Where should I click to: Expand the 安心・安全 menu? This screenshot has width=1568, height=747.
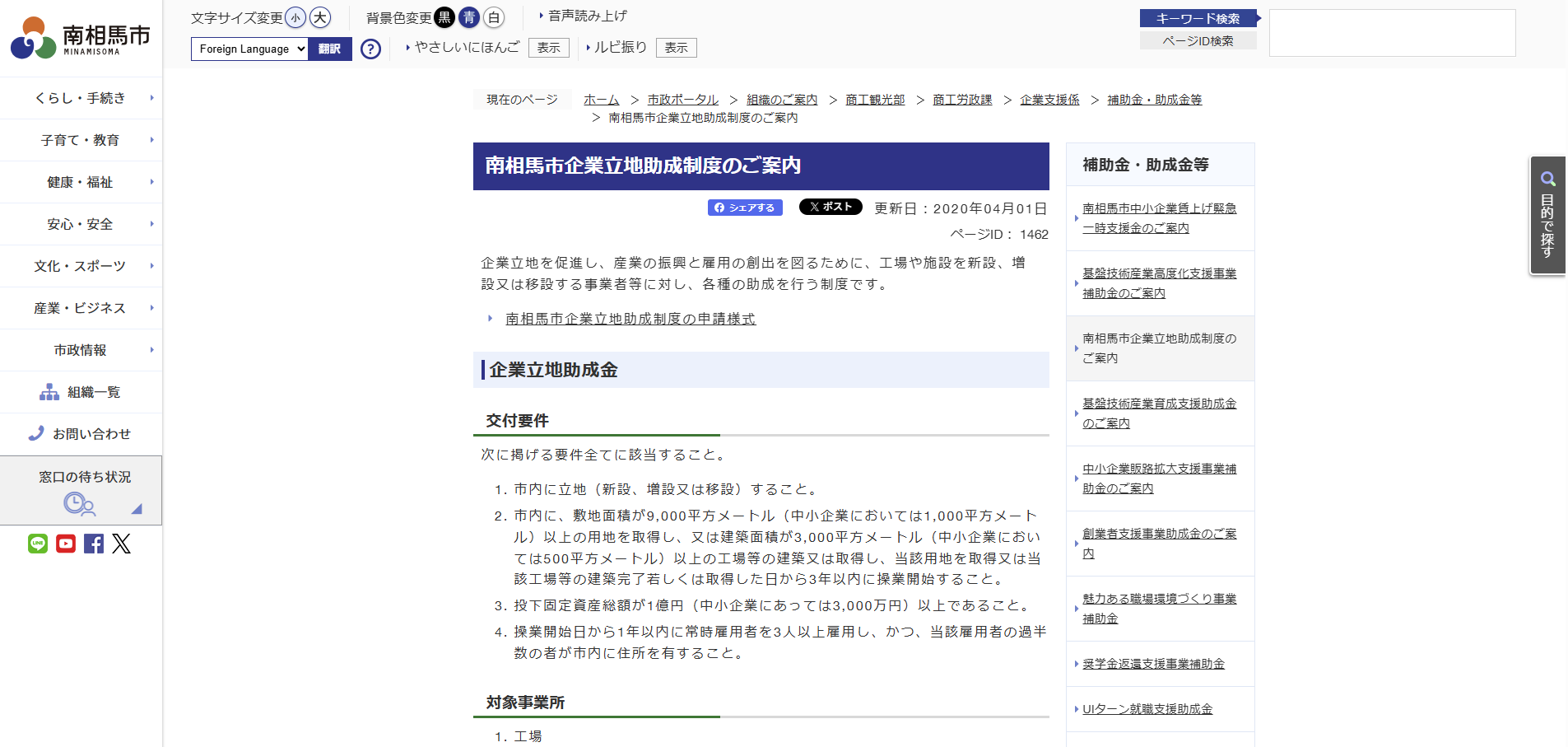81,224
